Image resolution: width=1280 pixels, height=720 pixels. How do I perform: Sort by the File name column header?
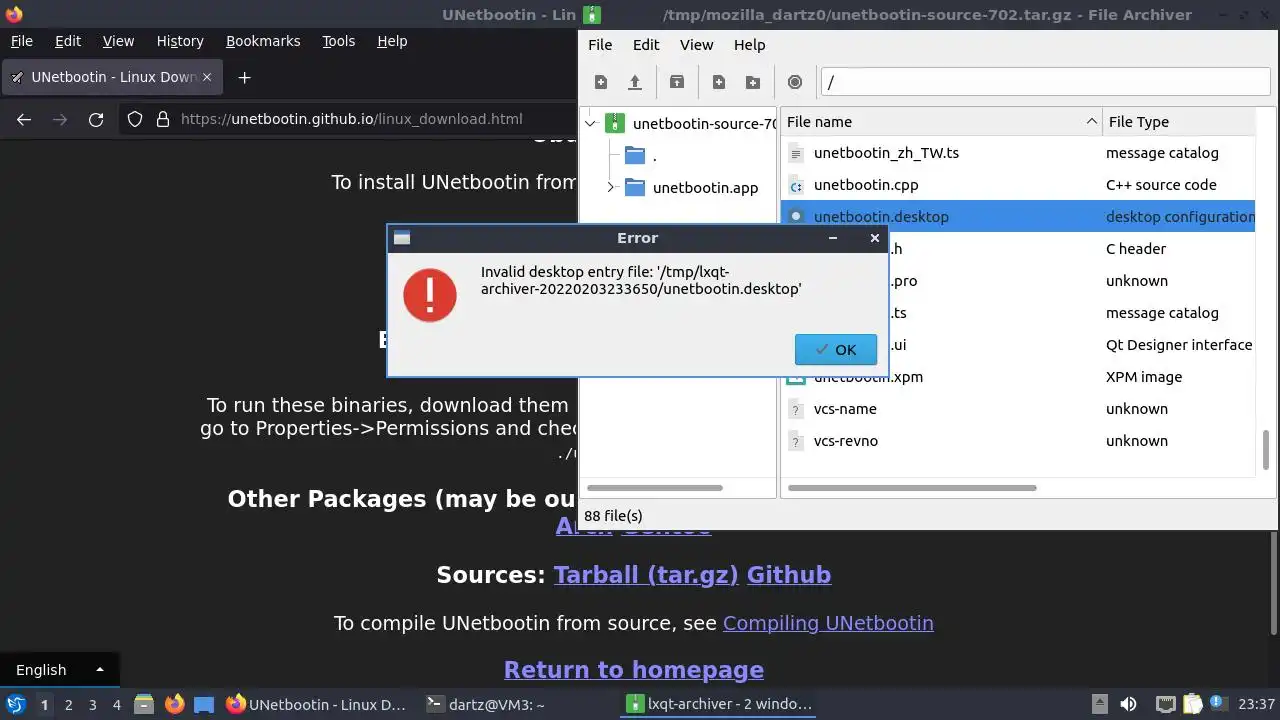click(x=941, y=122)
